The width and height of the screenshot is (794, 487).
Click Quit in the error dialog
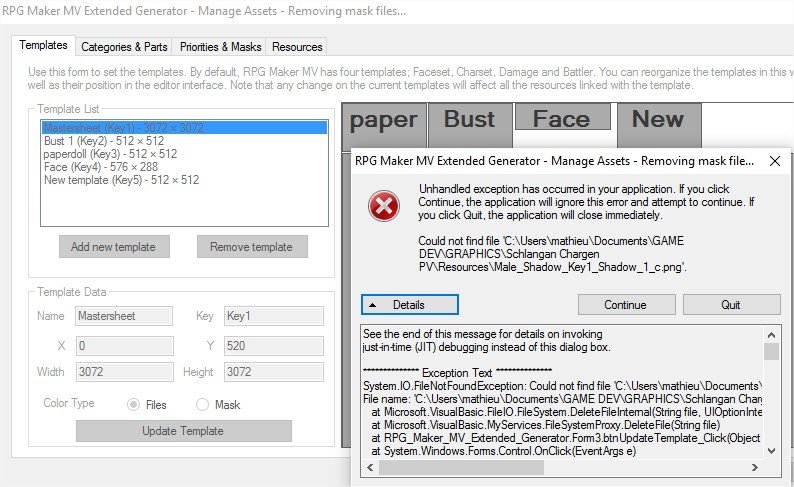point(731,305)
